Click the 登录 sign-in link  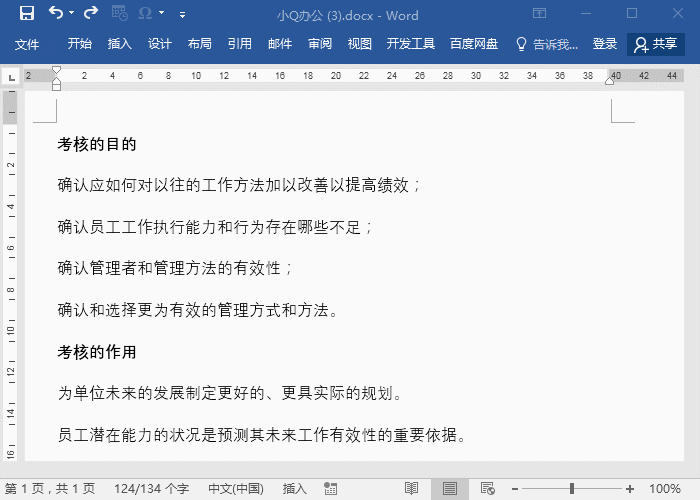[605, 44]
